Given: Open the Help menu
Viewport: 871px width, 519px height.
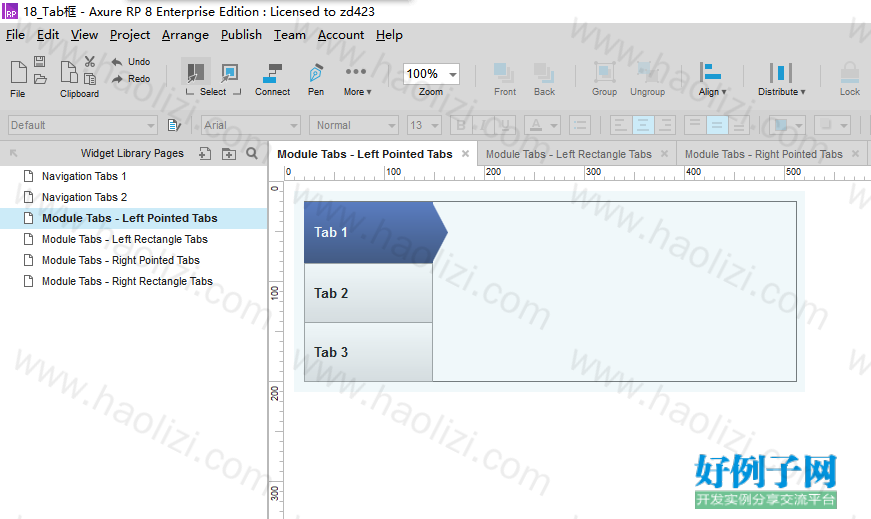Looking at the screenshot, I should (389, 35).
